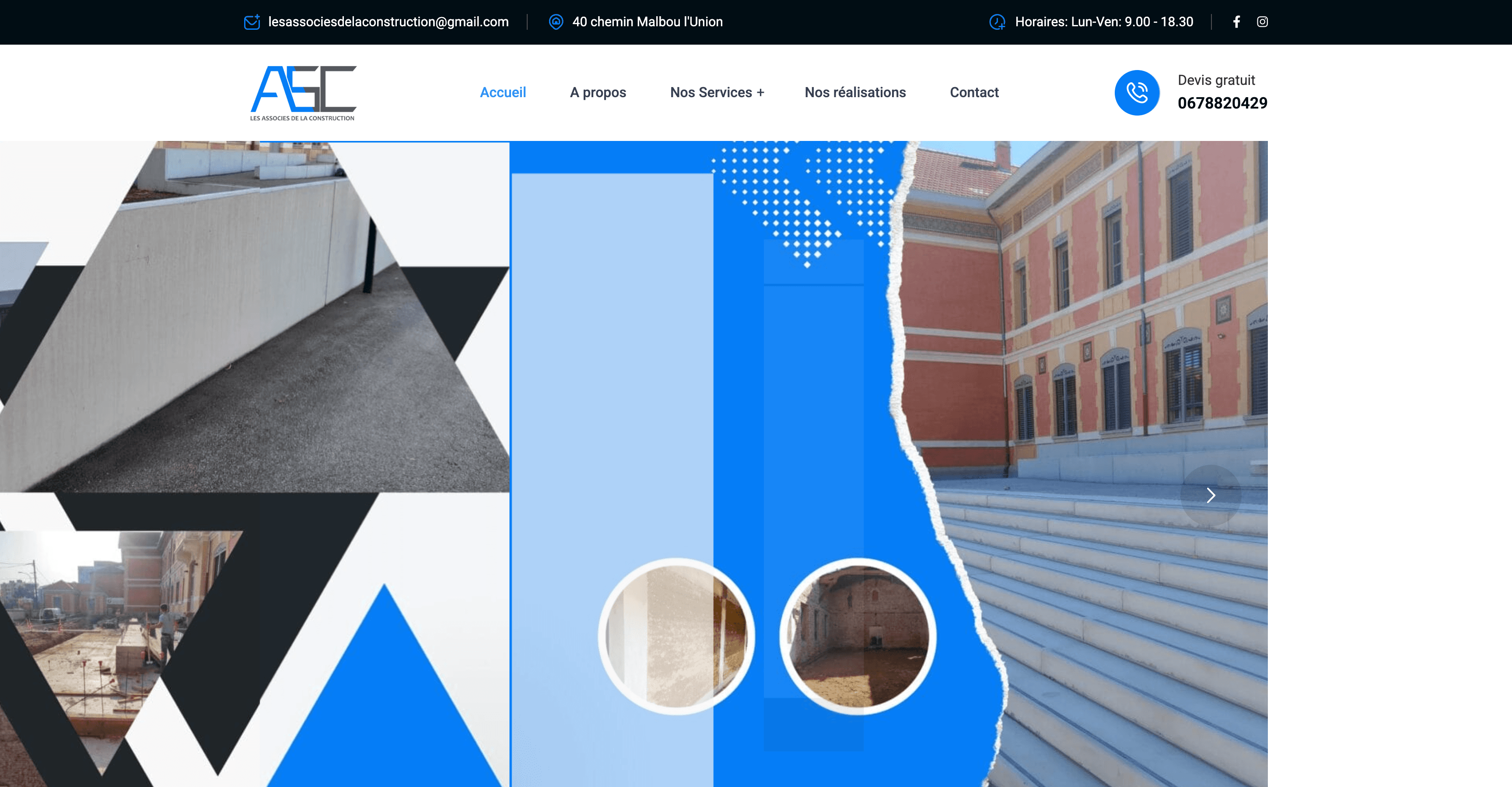Click the ASC company logo
Screen dimensions: 1512x787
coord(304,93)
